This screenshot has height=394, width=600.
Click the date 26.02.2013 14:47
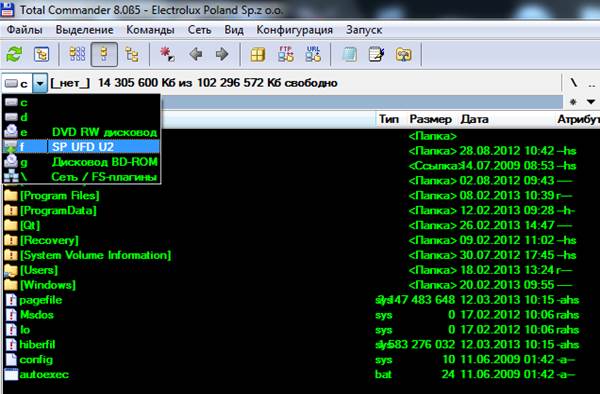507,225
